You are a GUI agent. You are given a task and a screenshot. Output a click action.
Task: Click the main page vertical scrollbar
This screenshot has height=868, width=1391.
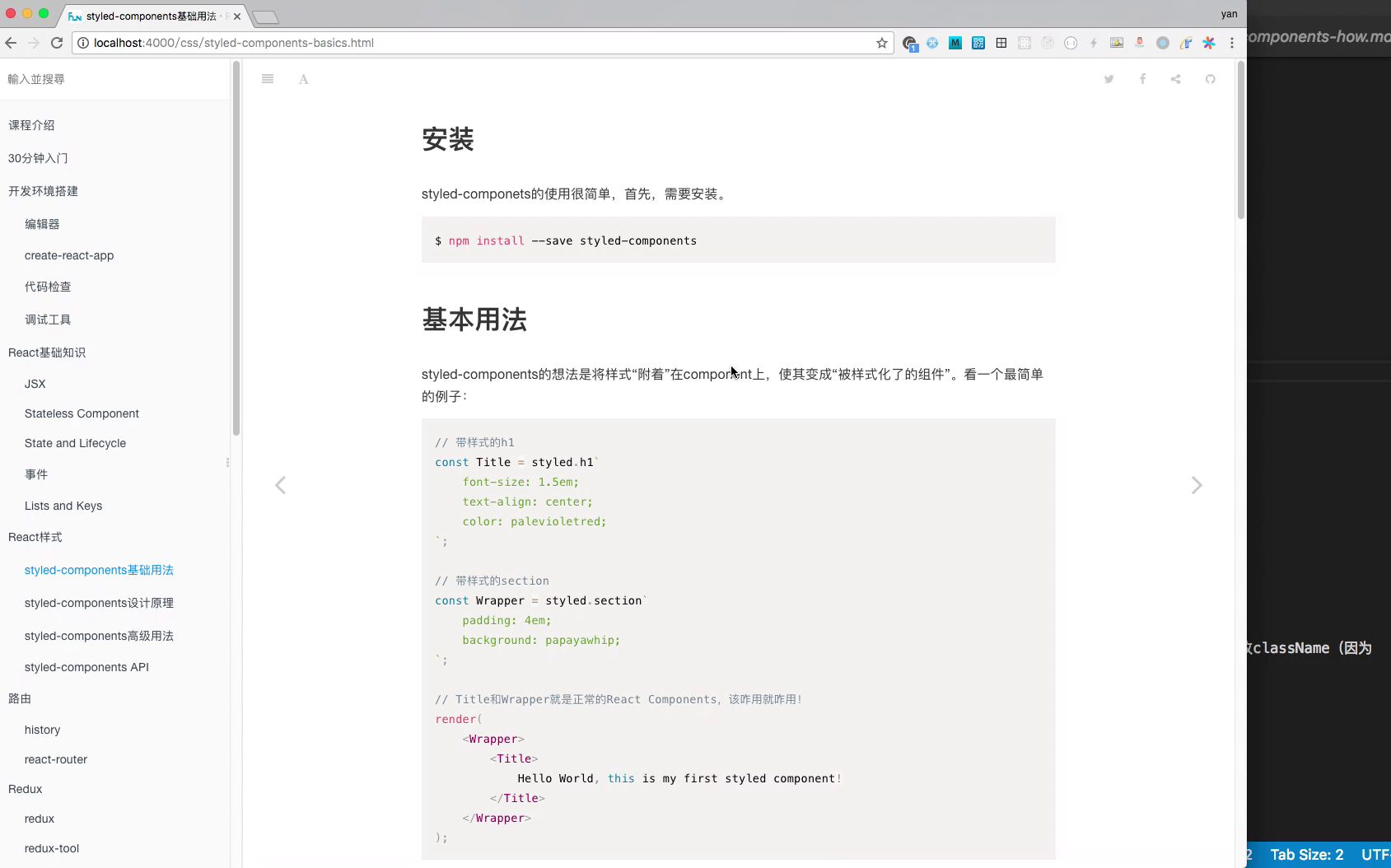1240,140
